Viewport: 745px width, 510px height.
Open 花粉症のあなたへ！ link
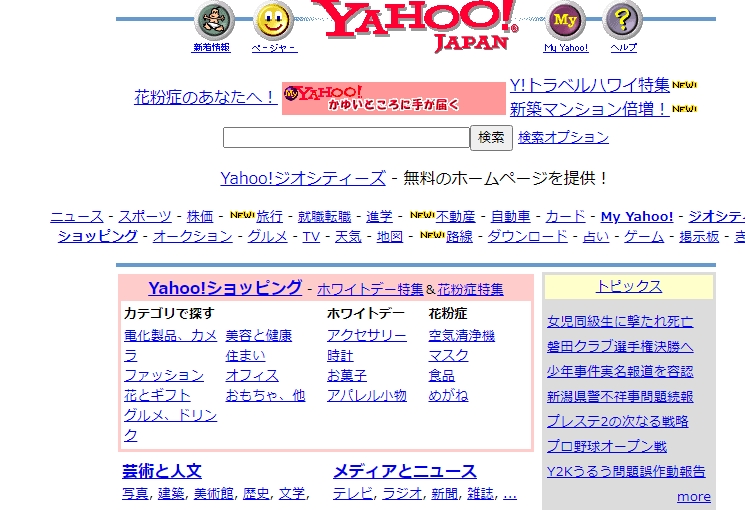tap(206, 97)
